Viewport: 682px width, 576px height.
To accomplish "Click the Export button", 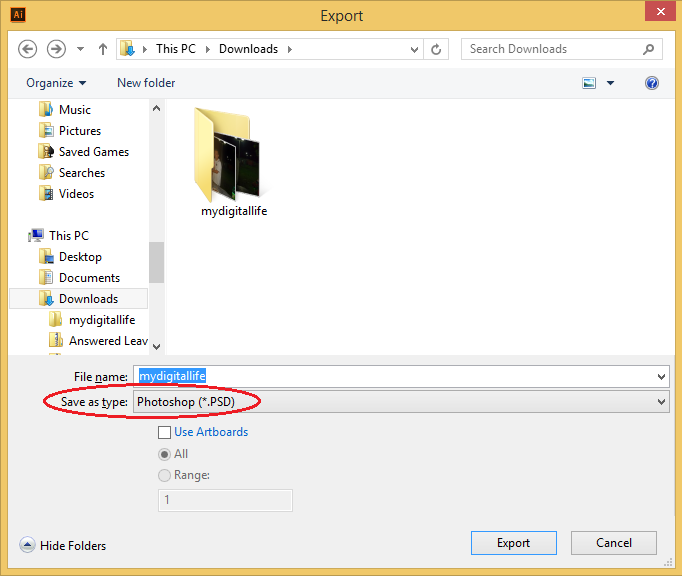I will click(x=514, y=543).
